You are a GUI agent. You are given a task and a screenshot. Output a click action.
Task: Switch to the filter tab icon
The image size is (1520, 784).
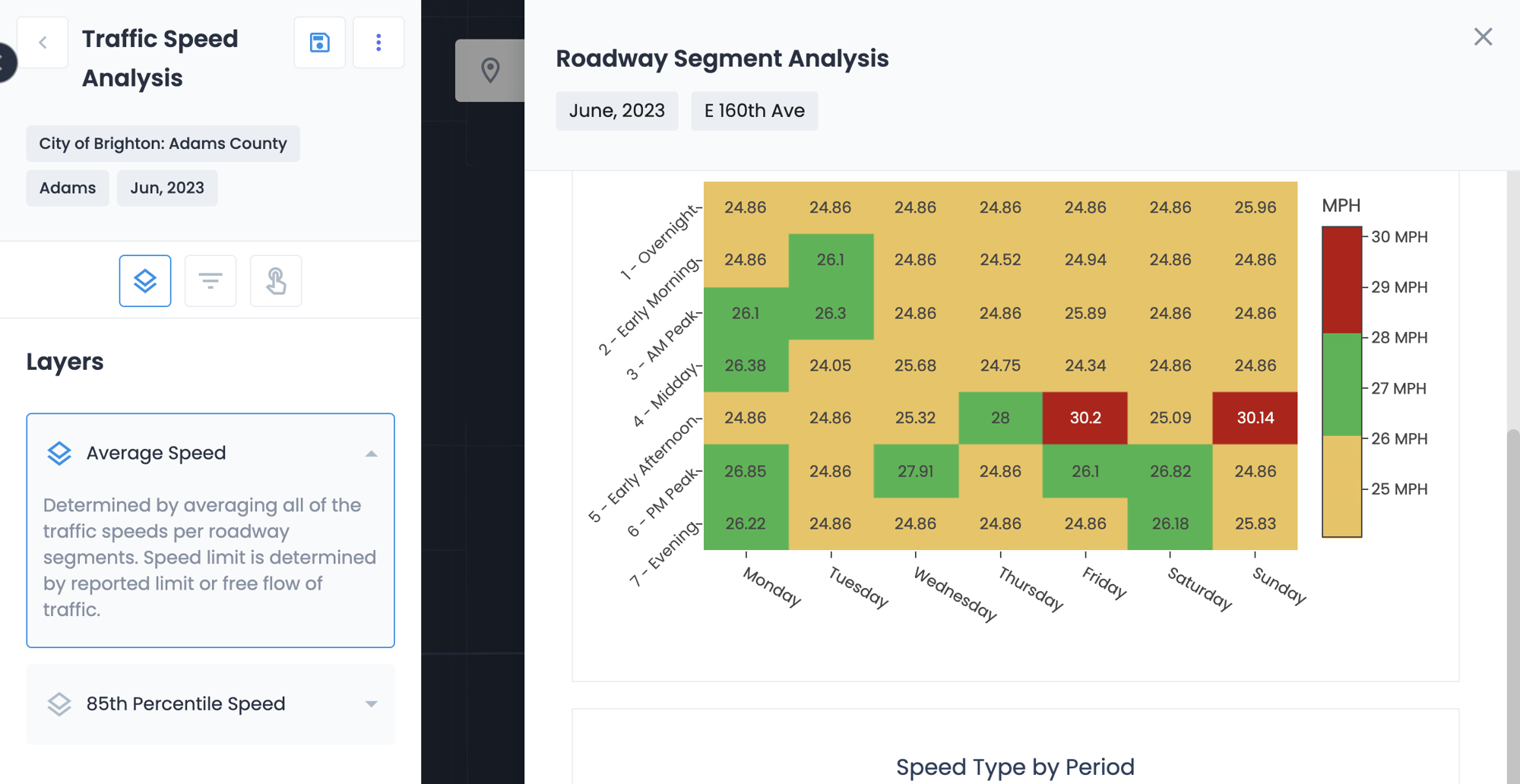pyautogui.click(x=211, y=281)
